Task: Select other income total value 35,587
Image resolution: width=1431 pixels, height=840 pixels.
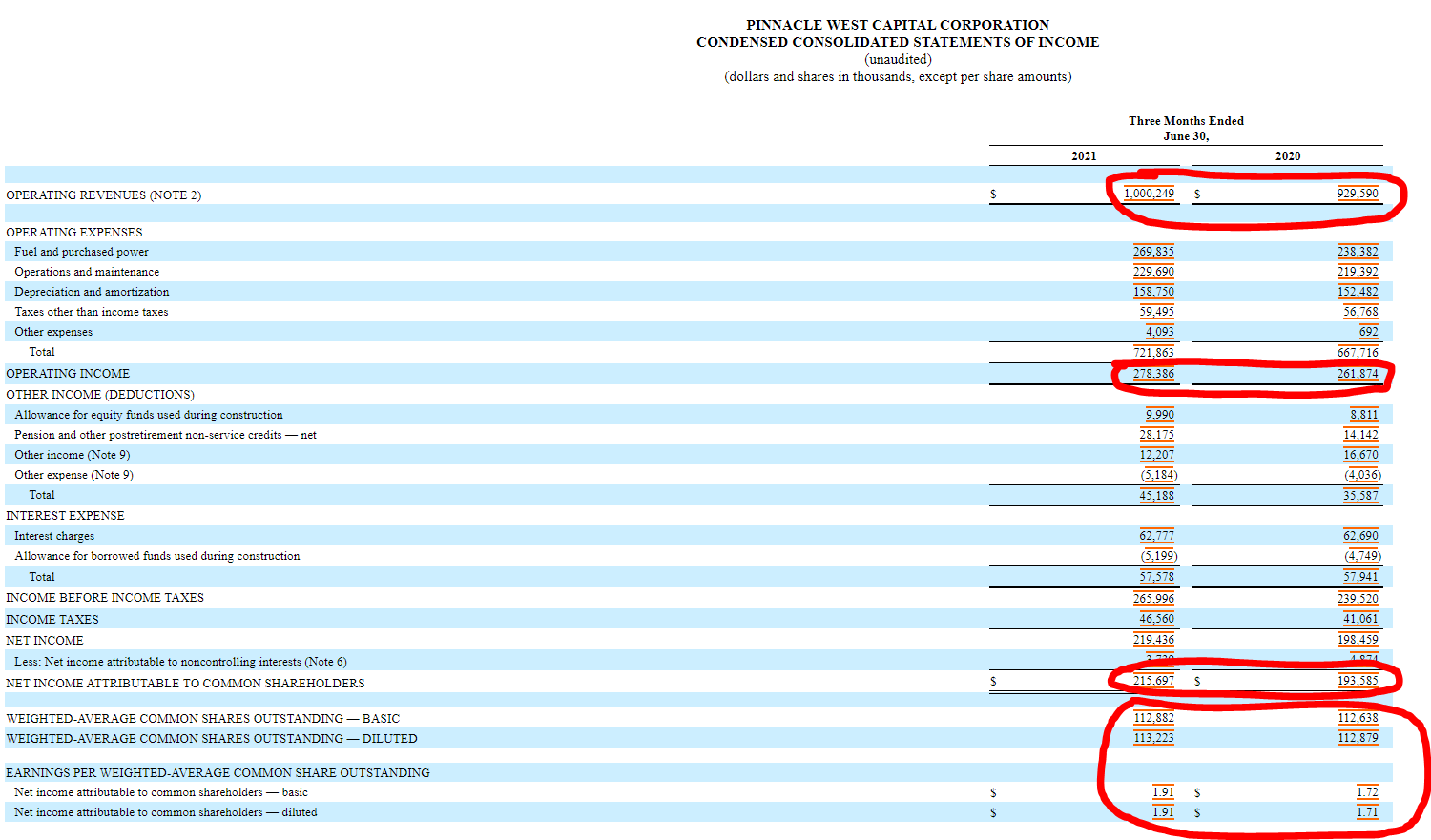Action: 1360,496
